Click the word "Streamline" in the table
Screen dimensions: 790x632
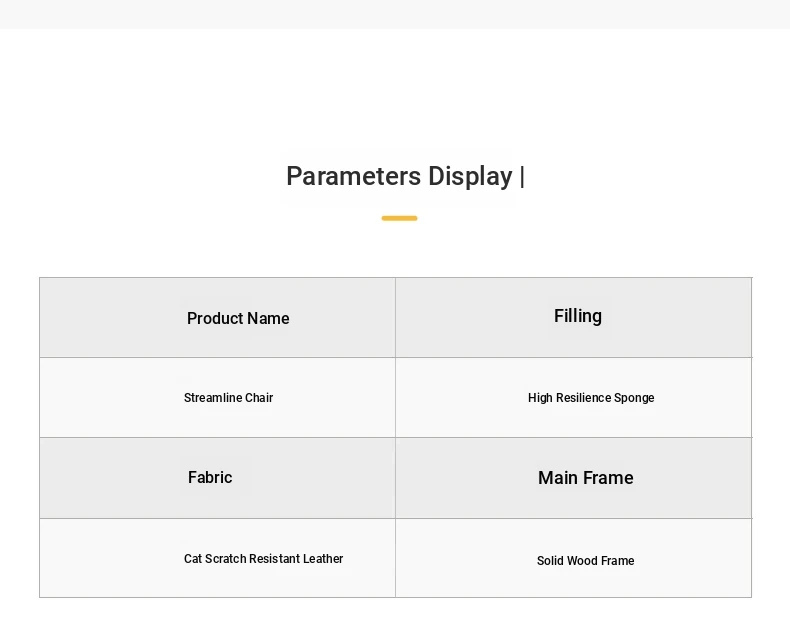tap(213, 398)
